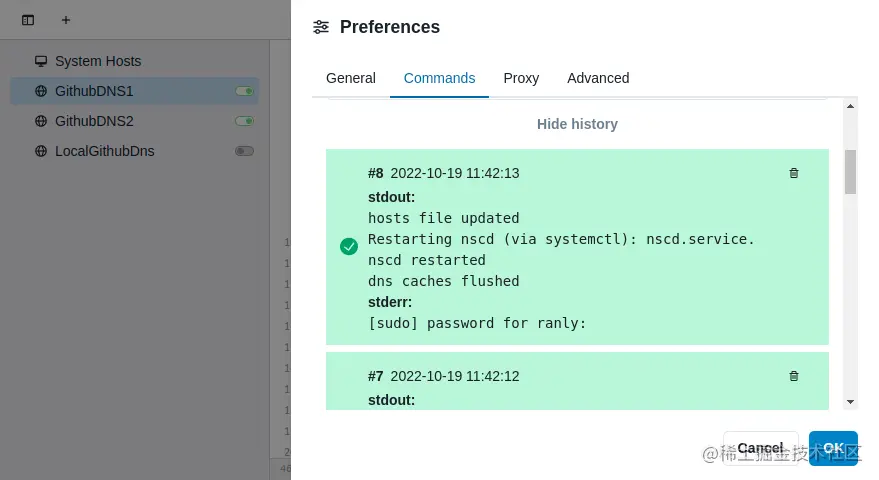Cancel the Preferences dialog

[x=760, y=448]
